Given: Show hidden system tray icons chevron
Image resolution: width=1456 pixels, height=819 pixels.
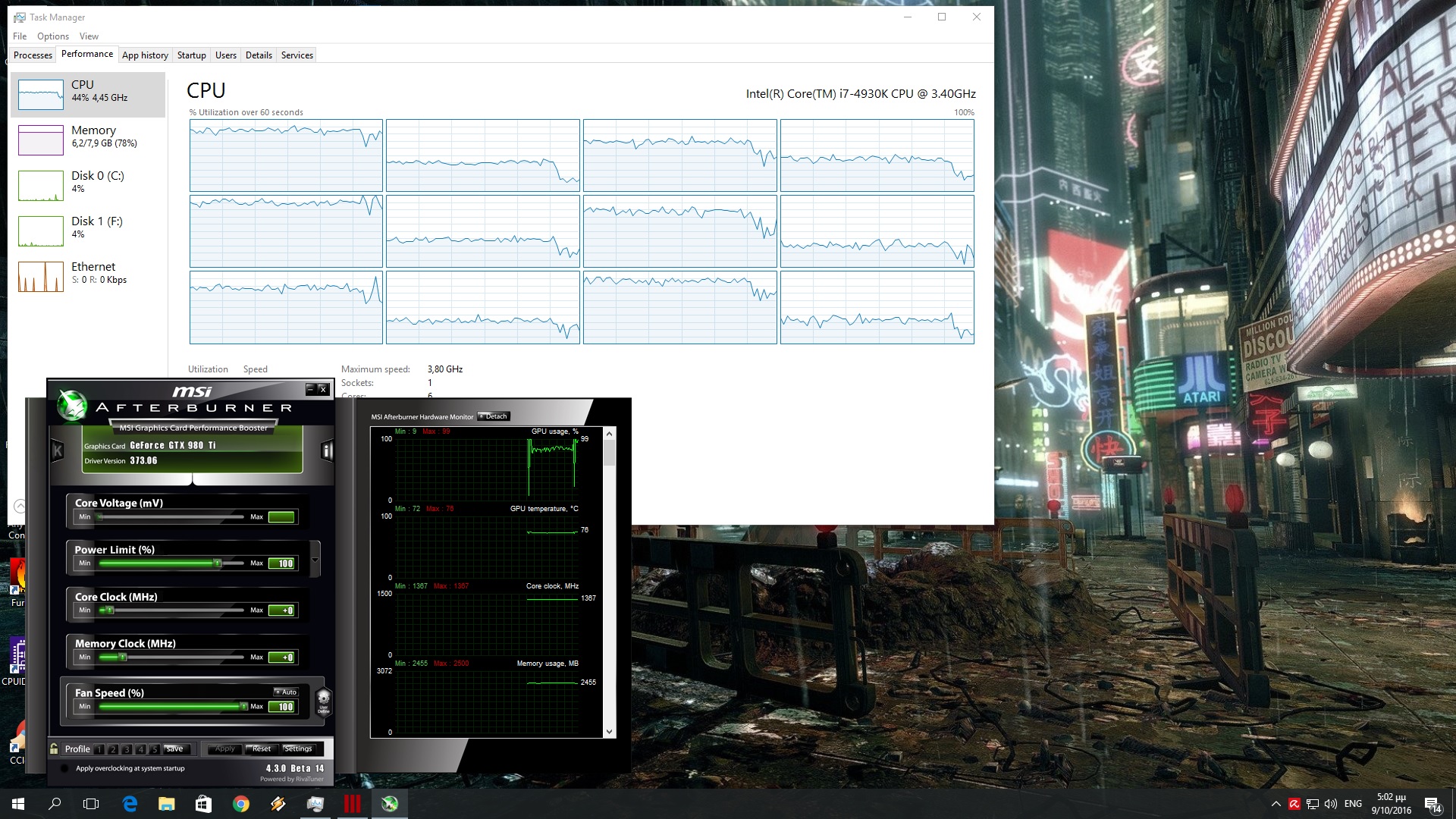Looking at the screenshot, I should click(x=1276, y=804).
